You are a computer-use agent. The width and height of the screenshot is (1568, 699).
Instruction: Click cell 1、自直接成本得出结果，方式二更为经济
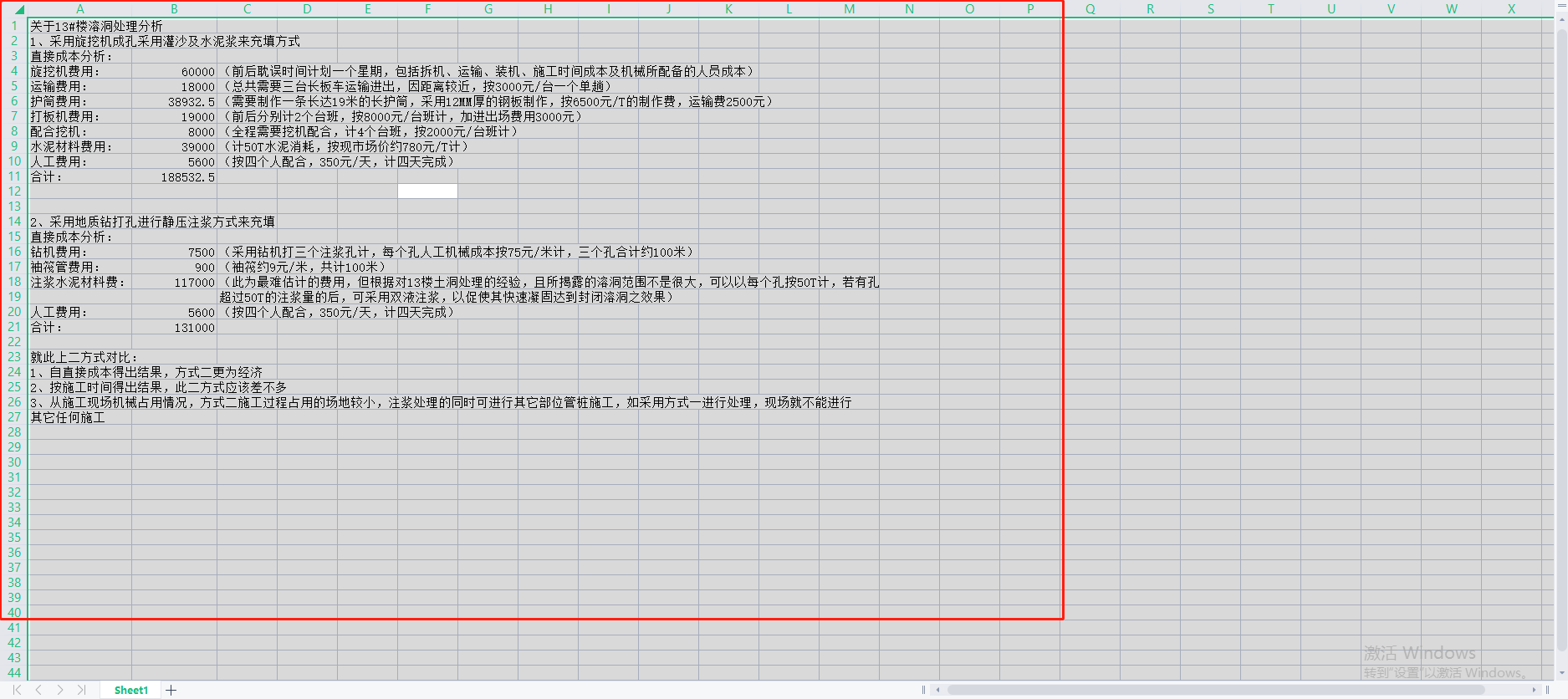(x=146, y=372)
